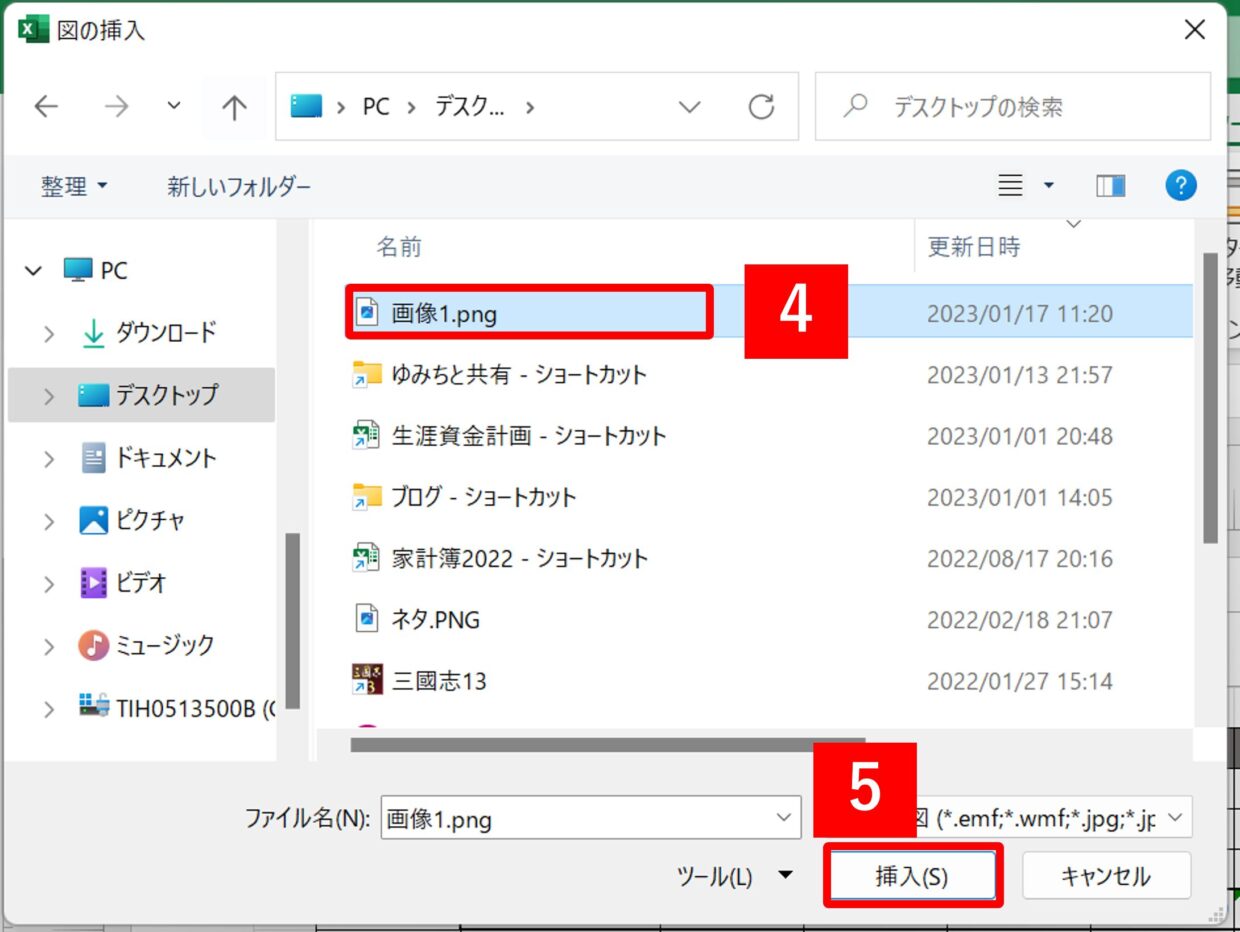1240x932 pixels.
Task: Click the 生涯資金計画 Excel shortcut icon
Action: (366, 436)
